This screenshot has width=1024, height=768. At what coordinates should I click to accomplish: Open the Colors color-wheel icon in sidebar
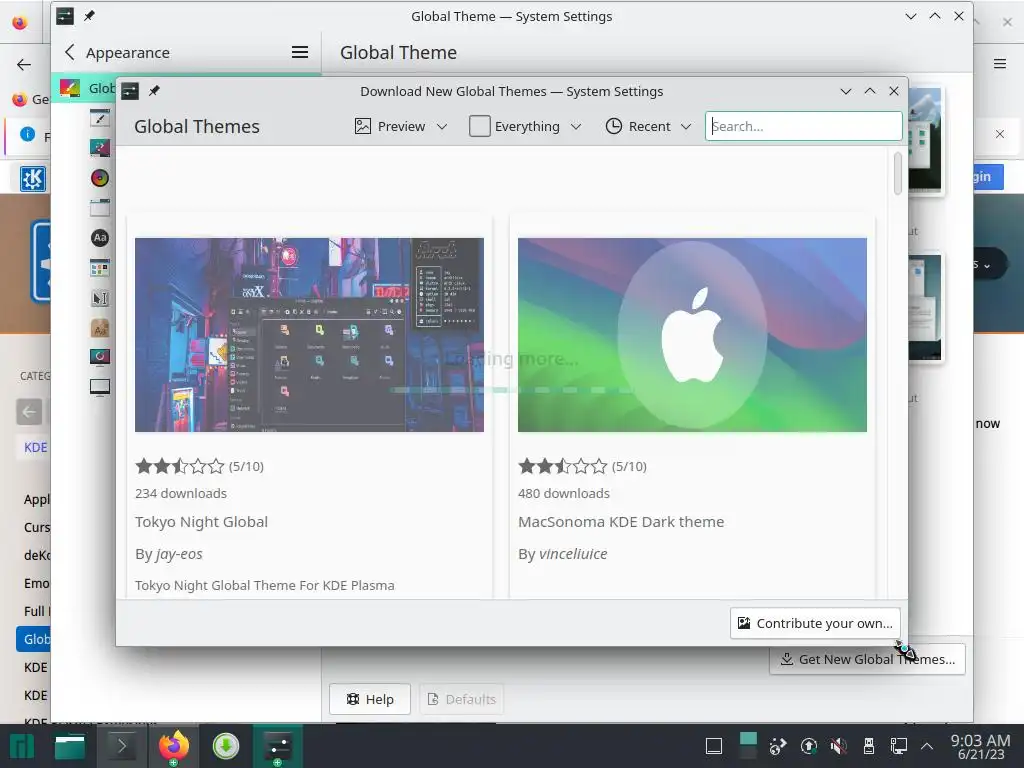point(100,178)
